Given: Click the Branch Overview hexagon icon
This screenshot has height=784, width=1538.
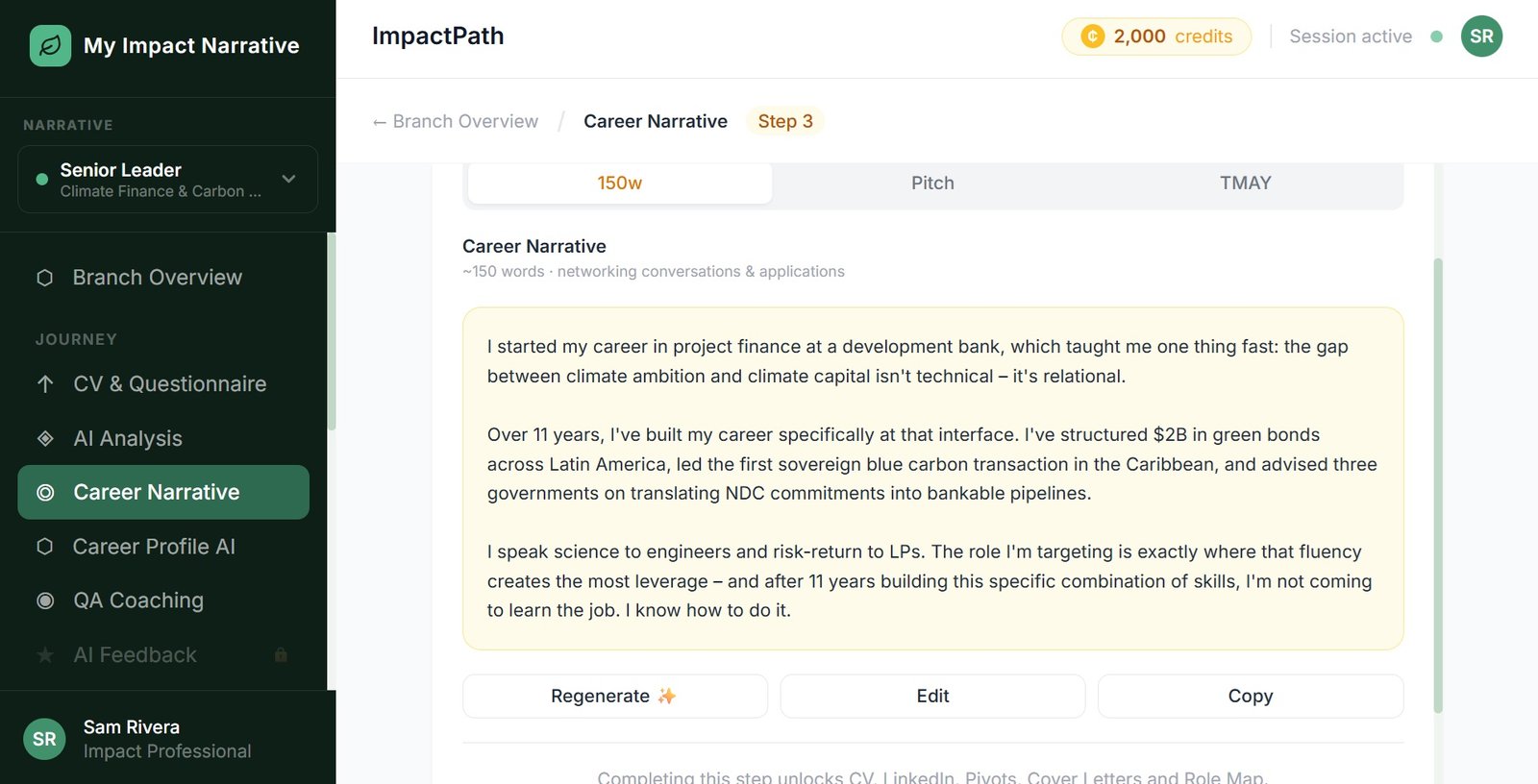Looking at the screenshot, I should (x=44, y=278).
